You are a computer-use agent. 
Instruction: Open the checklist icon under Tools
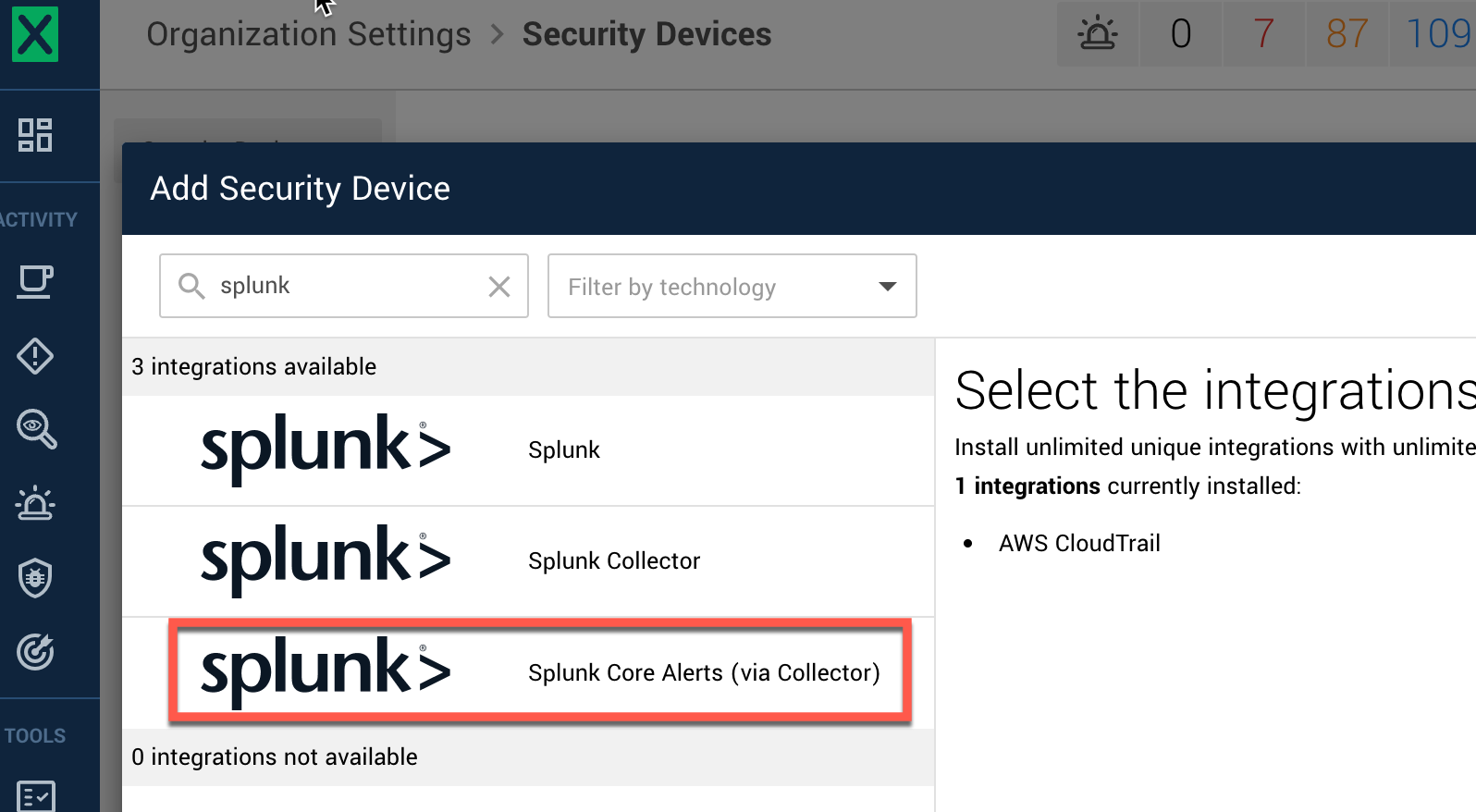point(36,797)
